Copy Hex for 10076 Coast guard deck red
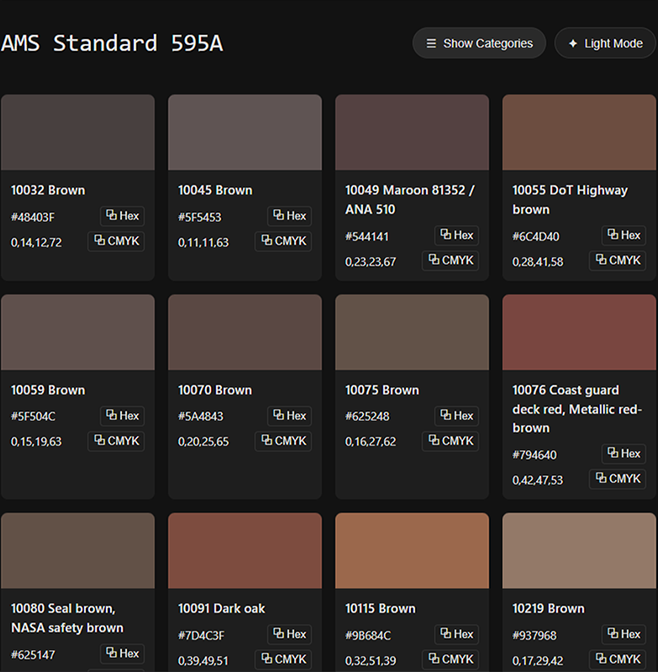 coord(624,454)
